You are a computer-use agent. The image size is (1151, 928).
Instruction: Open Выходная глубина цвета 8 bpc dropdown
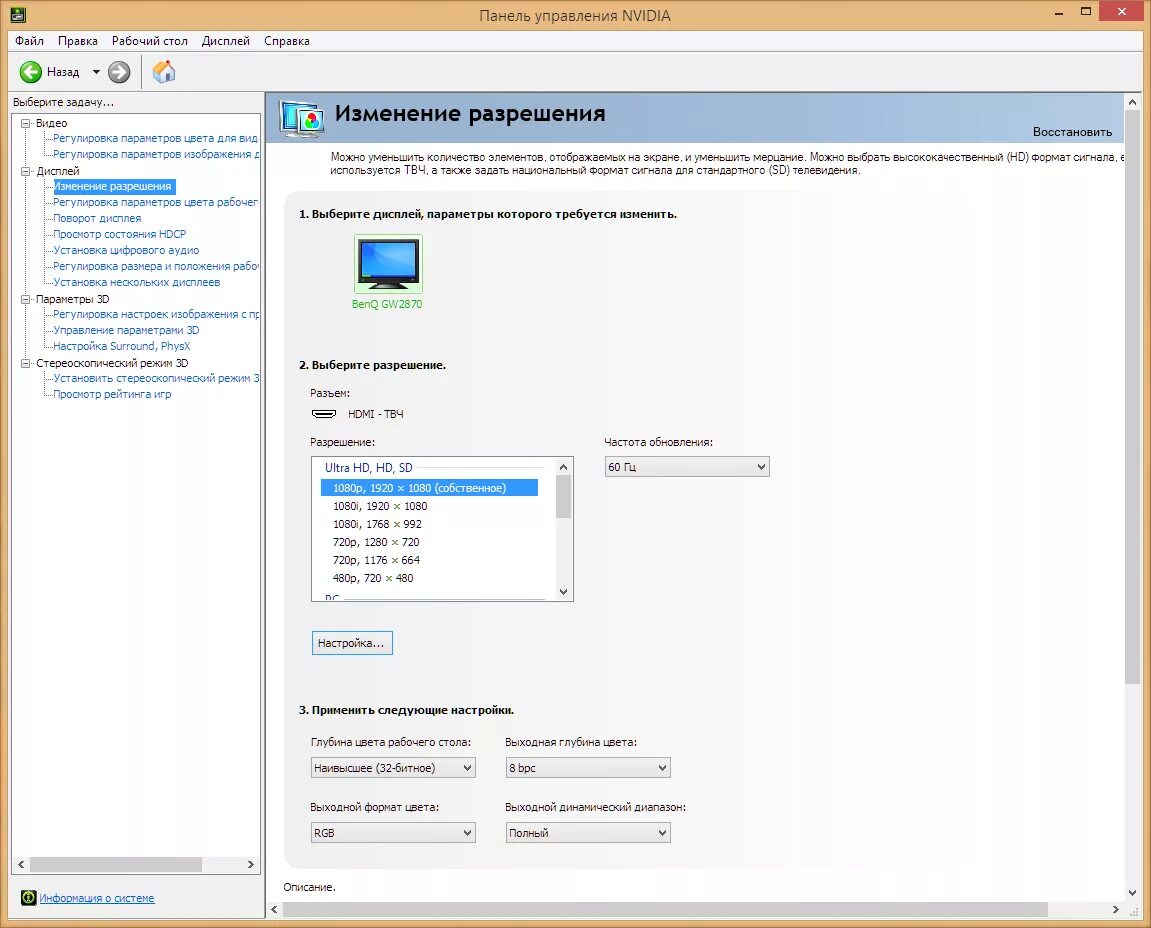[588, 768]
